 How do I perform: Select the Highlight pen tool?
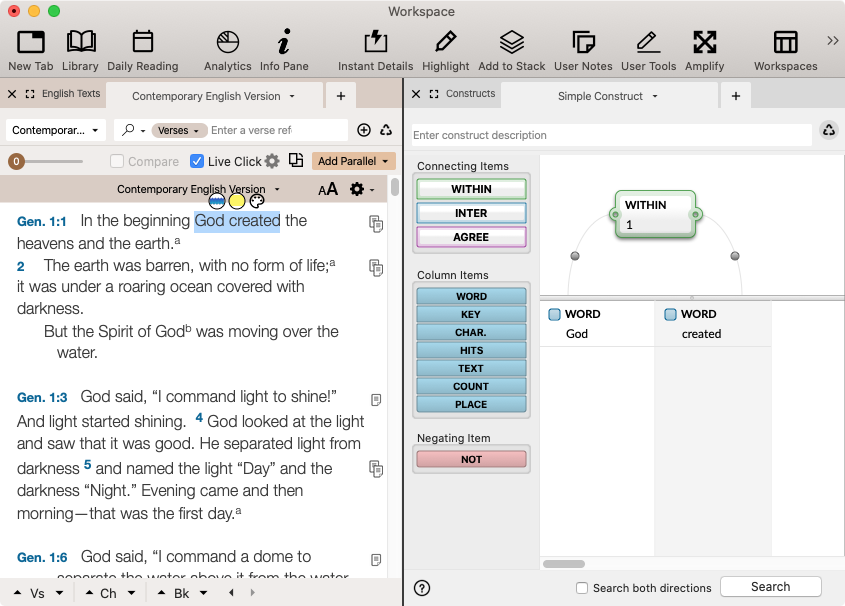(x=445, y=49)
